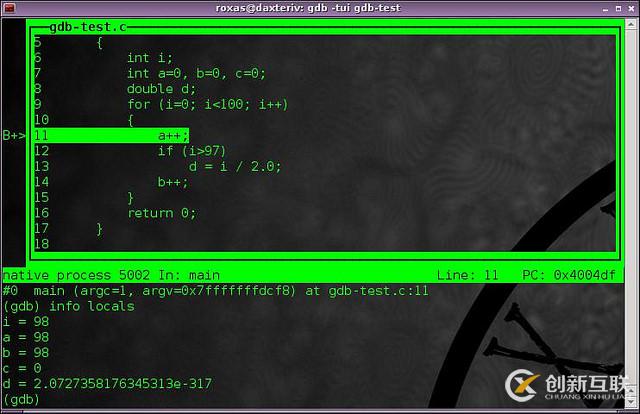640x414 pixels.
Task: Click '(gdb) info locals' command line
Action: point(69,306)
